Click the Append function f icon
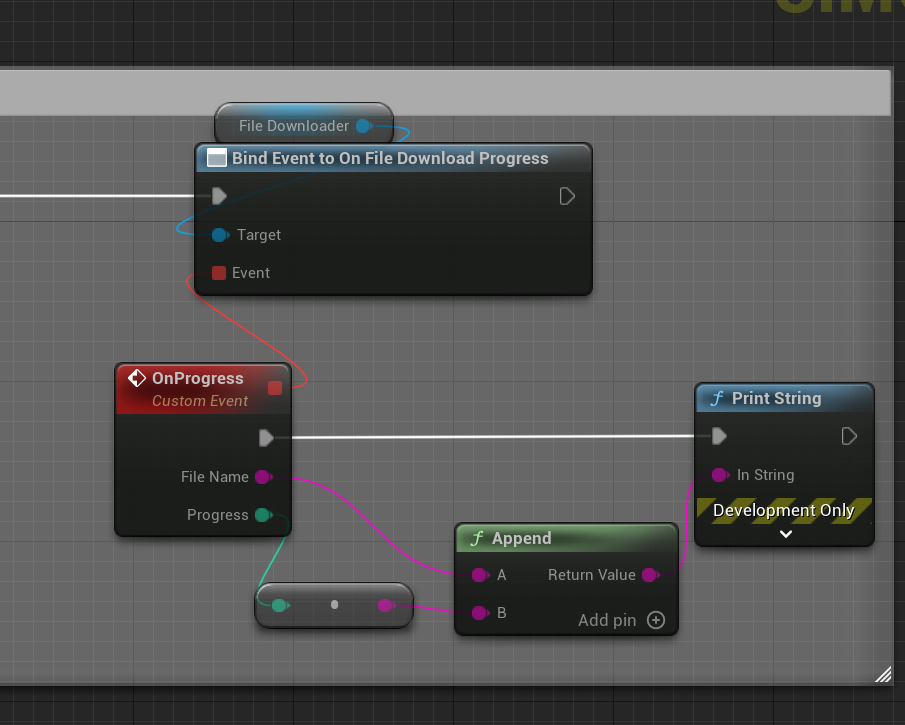905x725 pixels. click(477, 539)
